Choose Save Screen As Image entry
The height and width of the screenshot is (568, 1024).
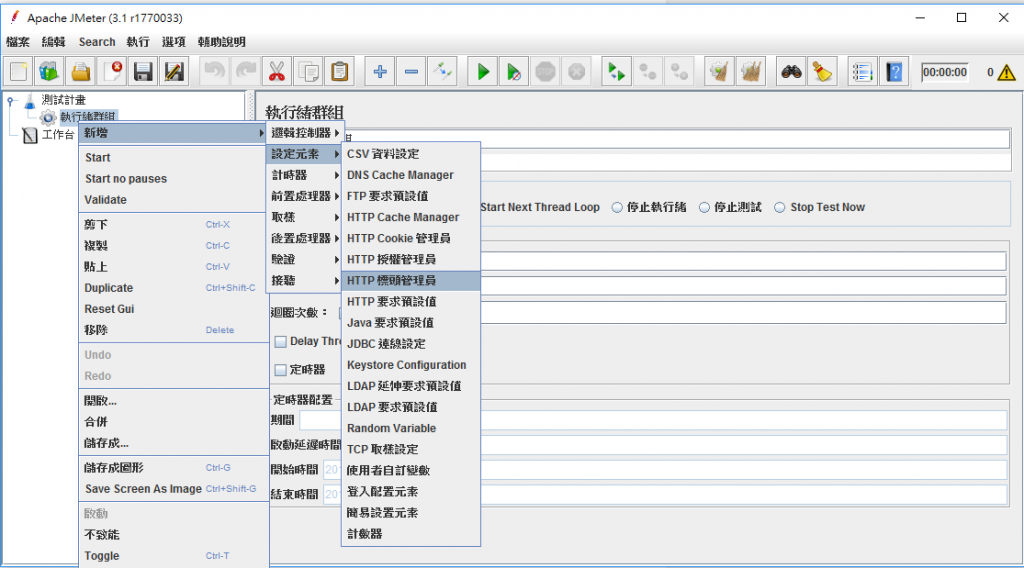pyautogui.click(x=173, y=489)
